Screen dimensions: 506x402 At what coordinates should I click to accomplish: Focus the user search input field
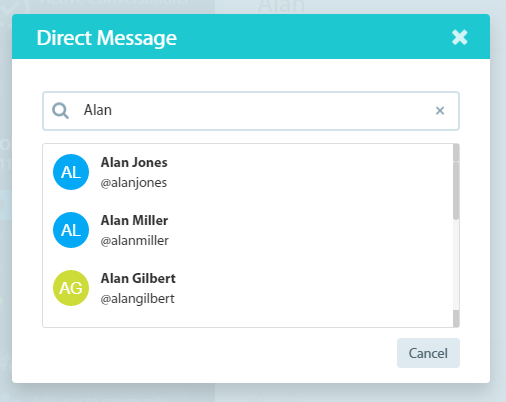251,111
